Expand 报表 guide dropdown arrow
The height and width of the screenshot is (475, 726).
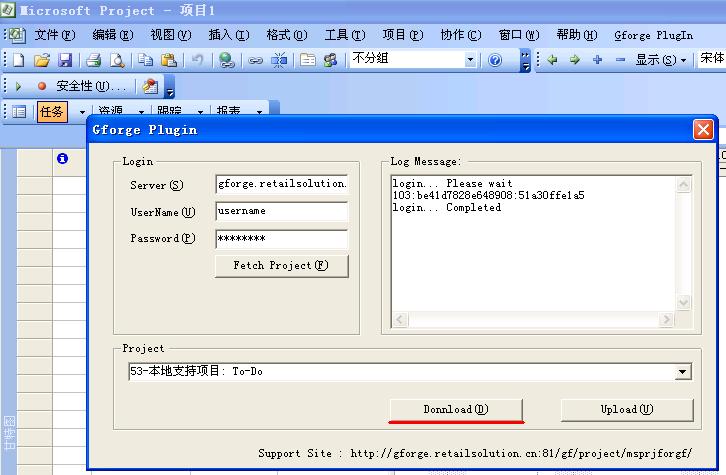[x=259, y=112]
